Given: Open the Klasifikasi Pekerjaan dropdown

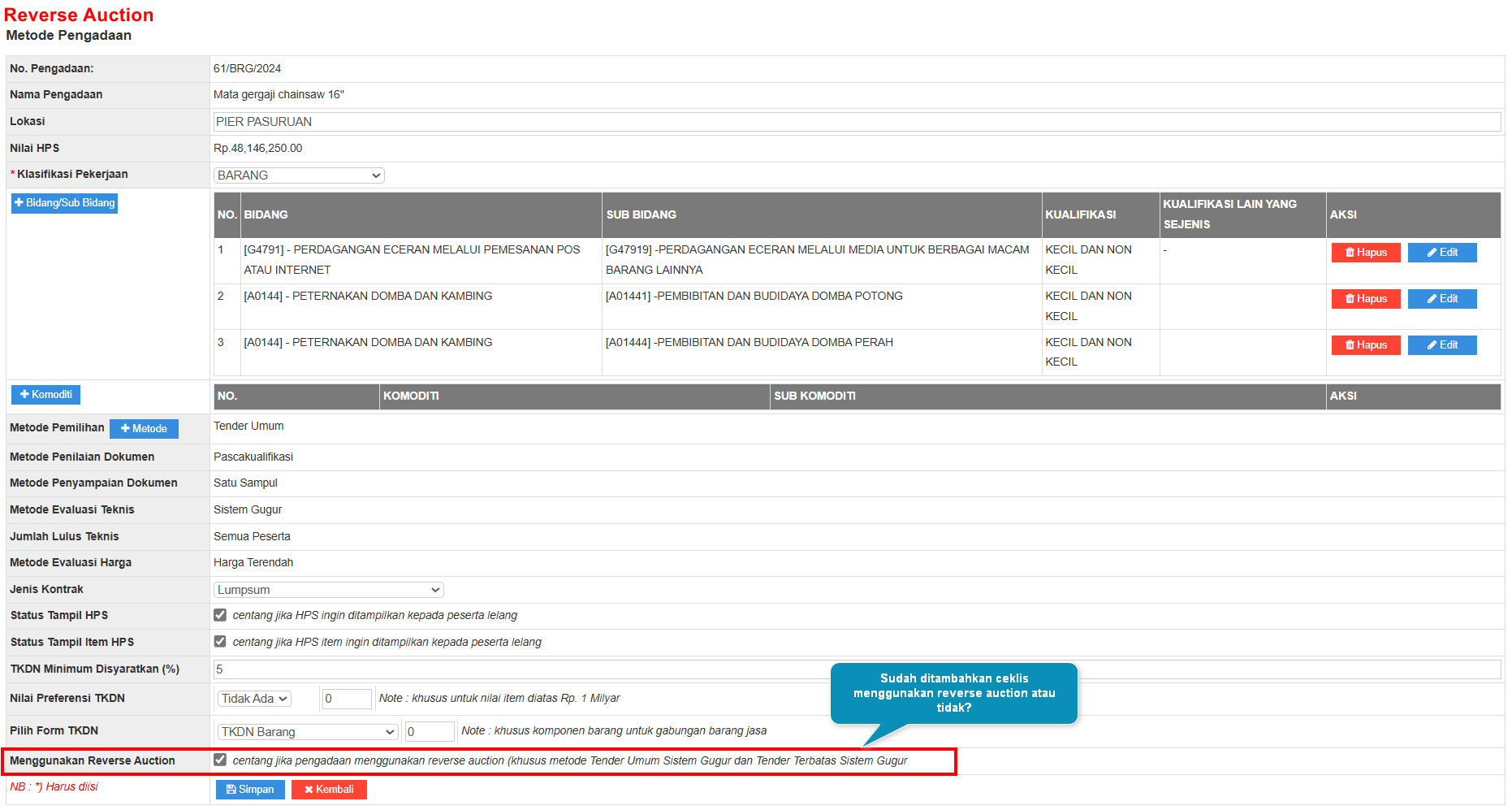Looking at the screenshot, I should pos(299,175).
